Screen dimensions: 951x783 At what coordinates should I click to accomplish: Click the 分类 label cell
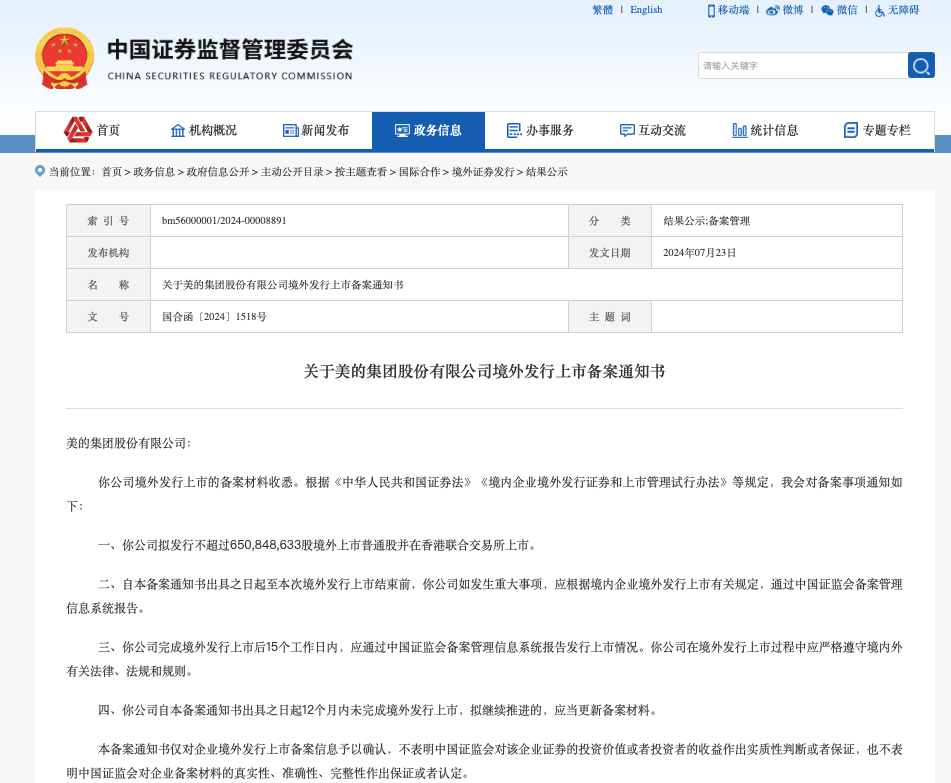[x=610, y=221]
